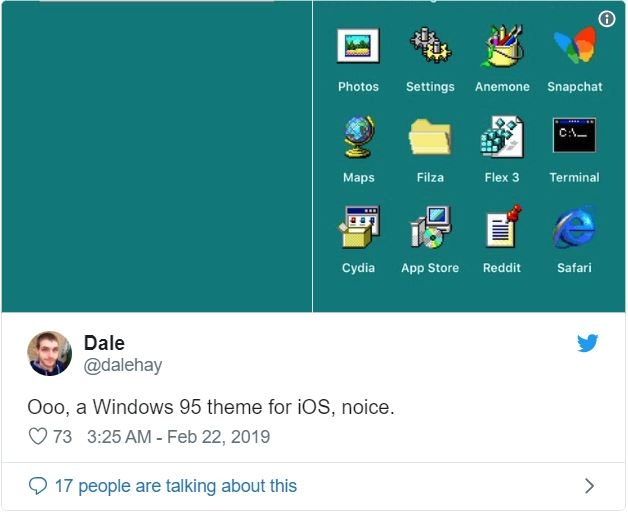
Task: Open '17 people are talking about this'
Action: coord(176,486)
